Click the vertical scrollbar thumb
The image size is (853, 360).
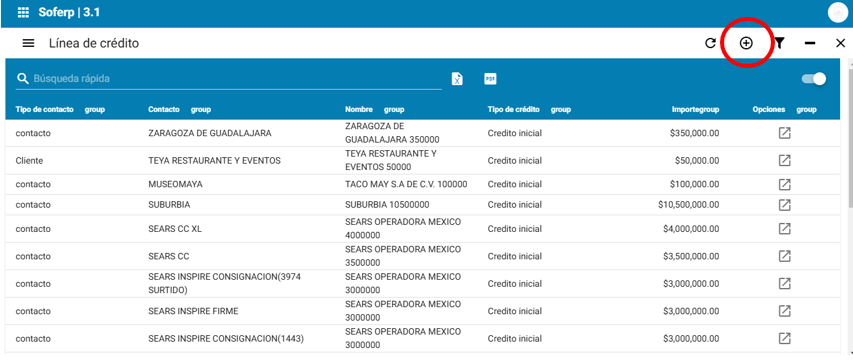(x=850, y=139)
